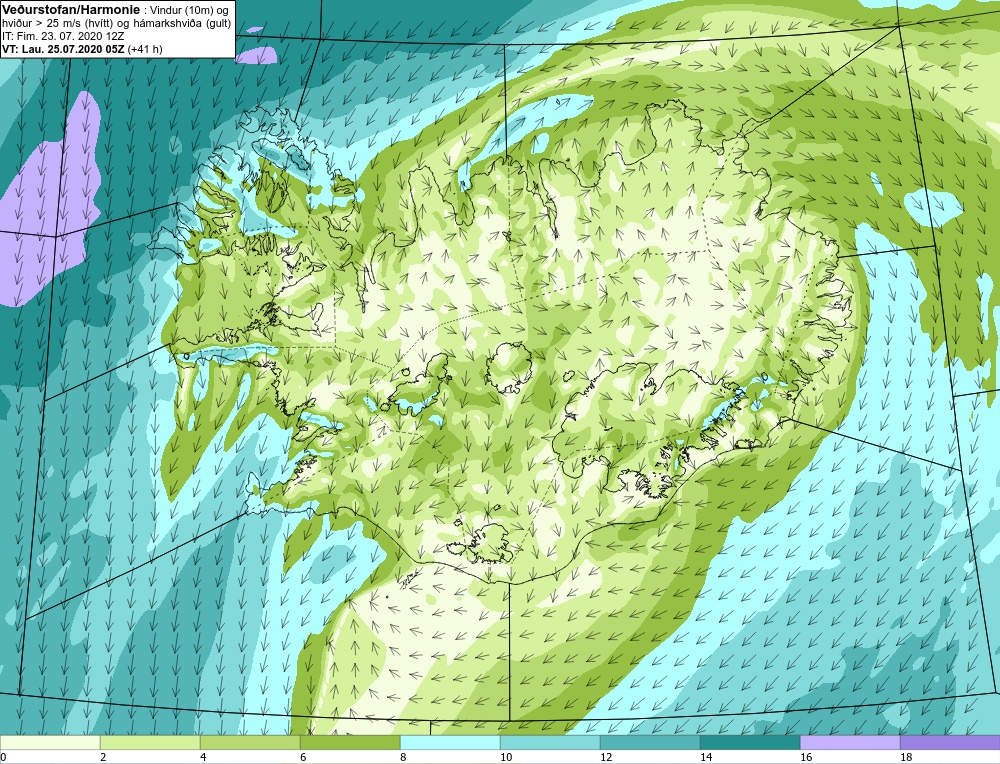1000x764 pixels.
Task: Click the 'IT: Fim. 23. 07. 2020 12Z' line
Action: tap(63, 37)
